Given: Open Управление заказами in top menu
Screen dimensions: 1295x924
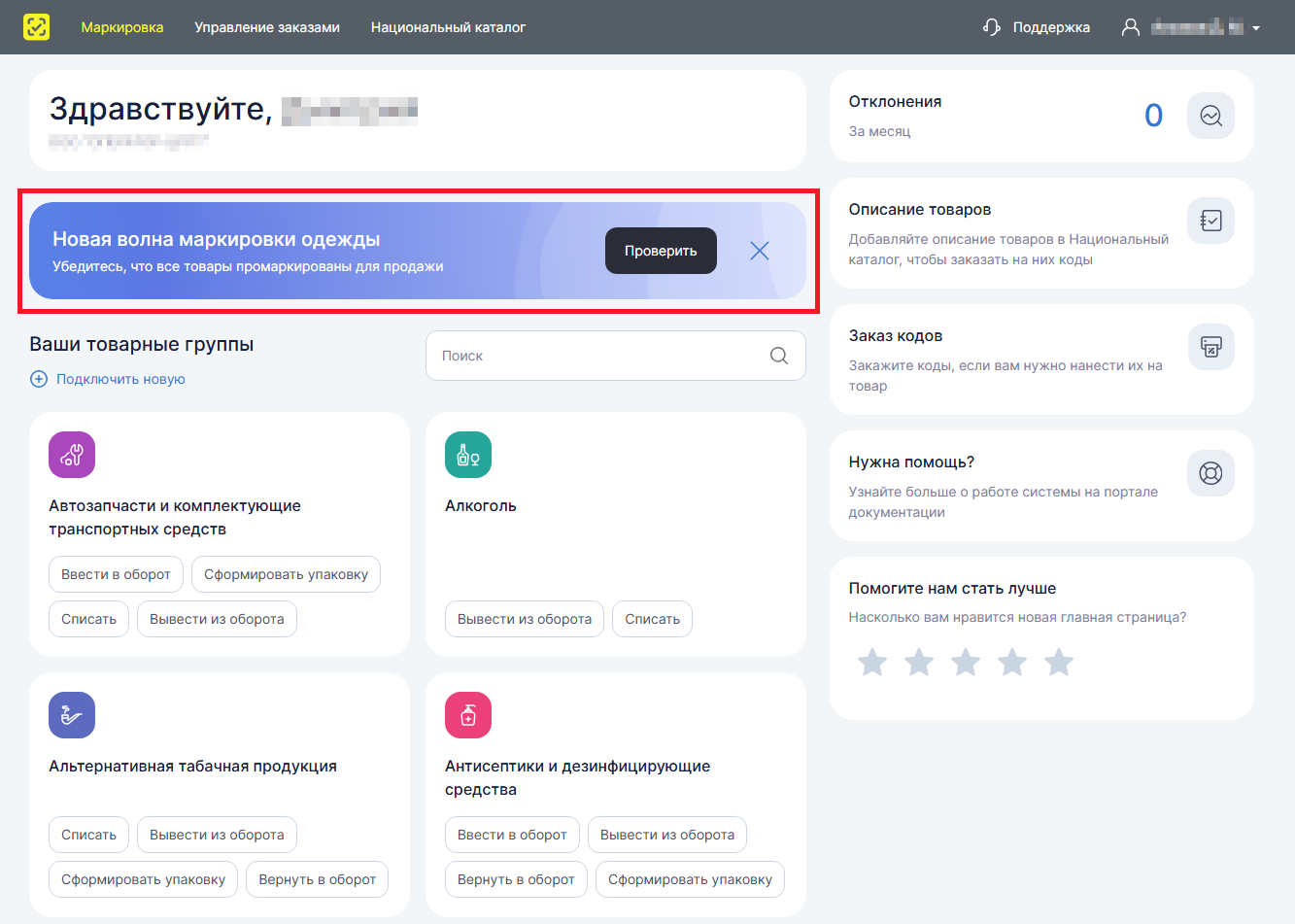Looking at the screenshot, I should pyautogui.click(x=267, y=27).
